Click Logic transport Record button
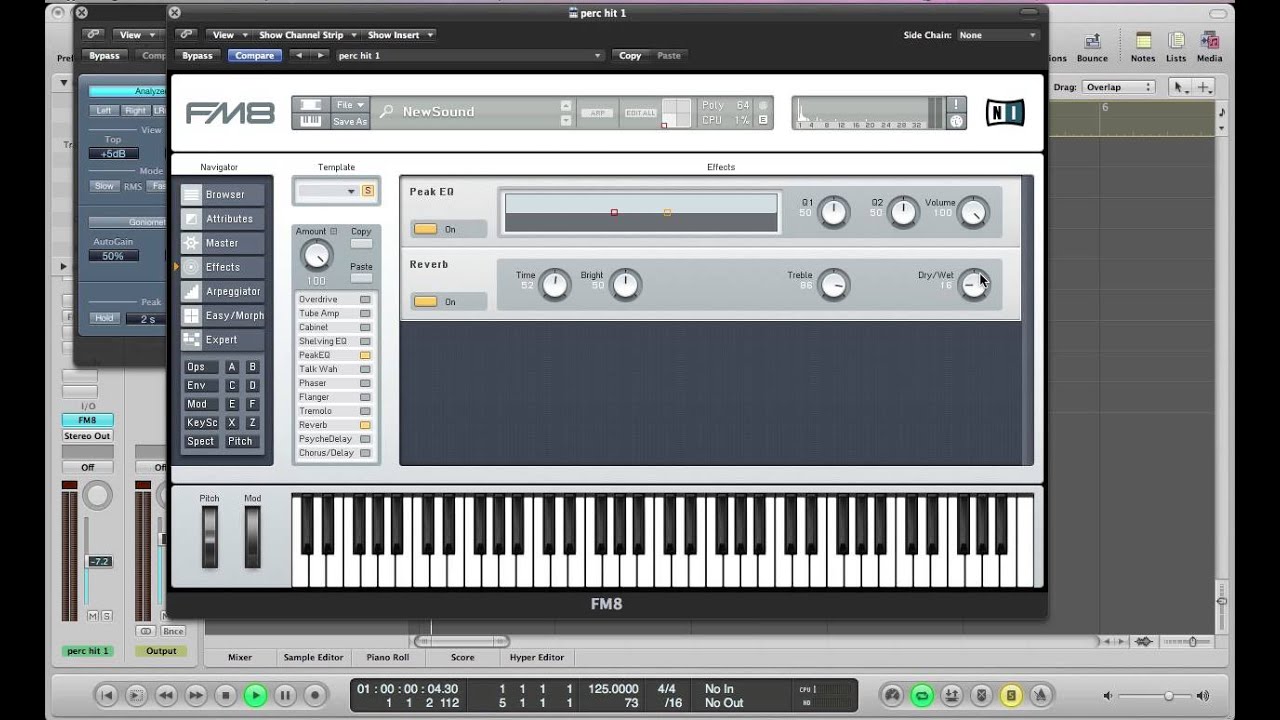Image resolution: width=1280 pixels, height=720 pixels. point(314,695)
